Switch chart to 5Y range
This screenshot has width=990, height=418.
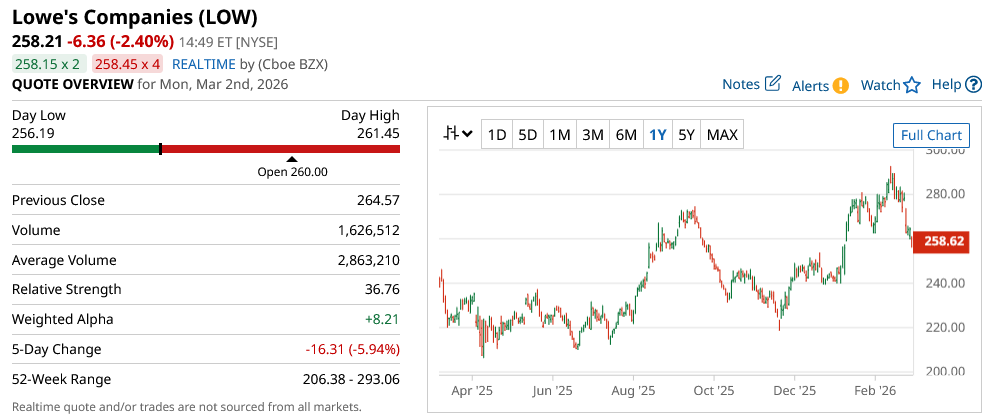pyautogui.click(x=686, y=135)
